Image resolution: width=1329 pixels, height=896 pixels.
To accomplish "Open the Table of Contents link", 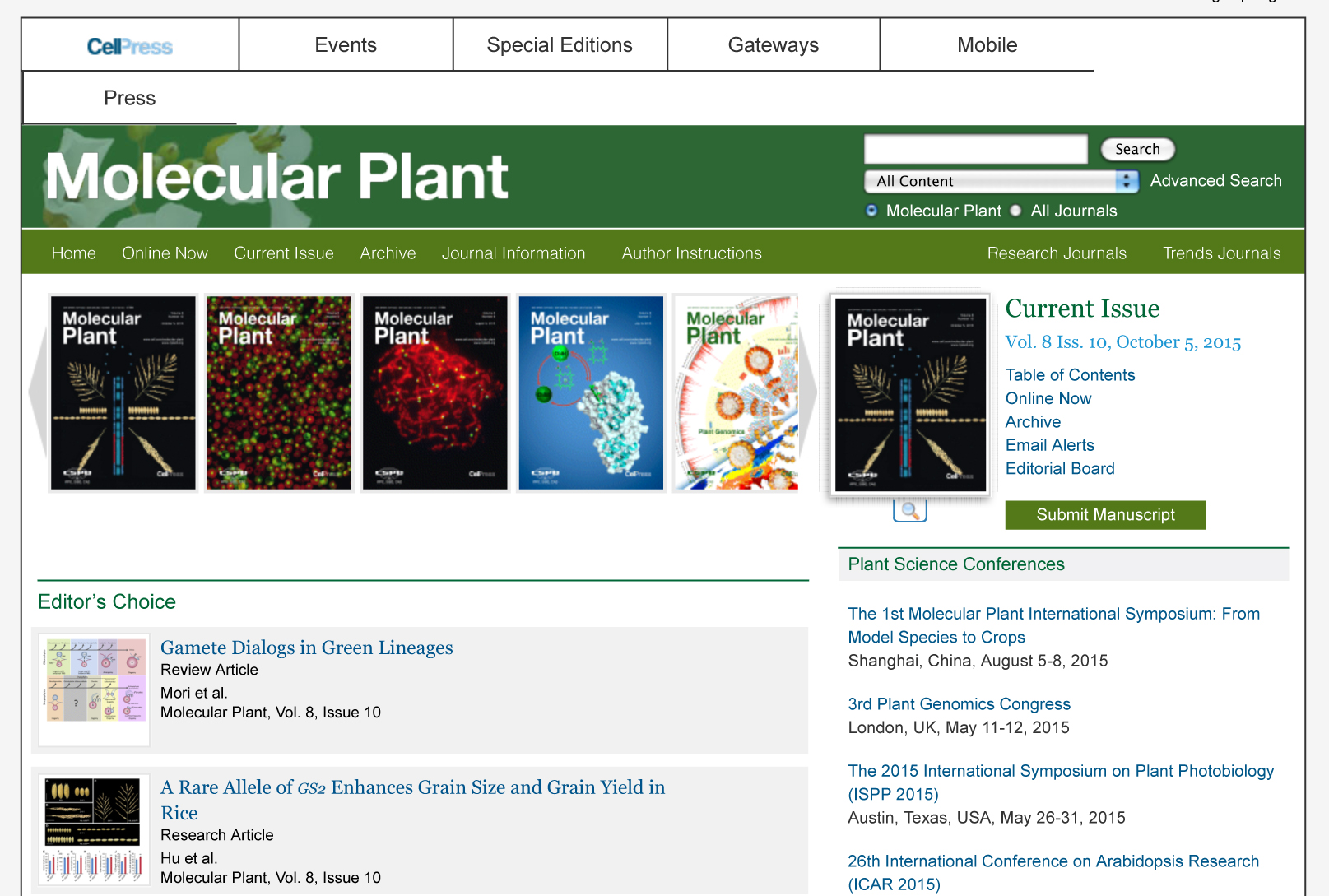I will (x=1070, y=375).
